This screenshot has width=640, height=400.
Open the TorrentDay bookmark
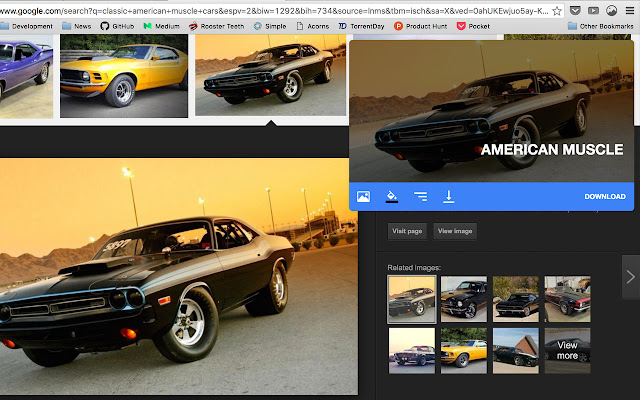click(362, 26)
